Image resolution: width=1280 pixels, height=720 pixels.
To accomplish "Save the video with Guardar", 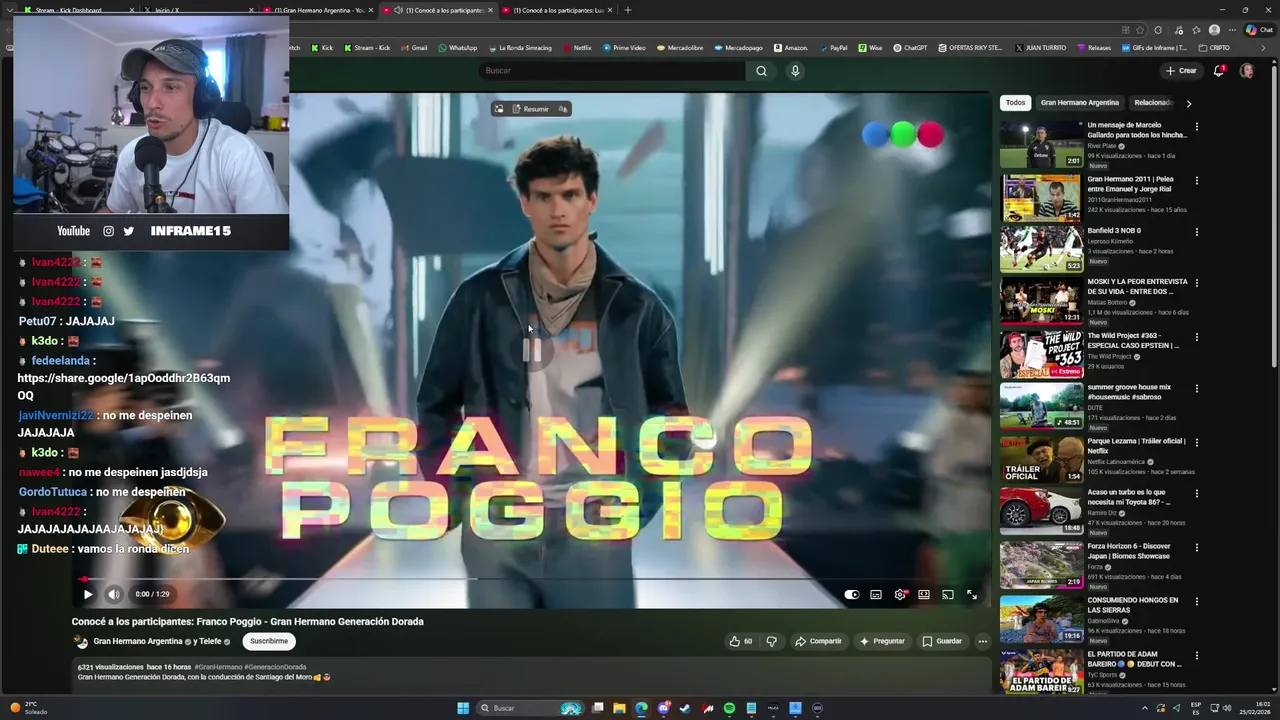I will click(942, 641).
